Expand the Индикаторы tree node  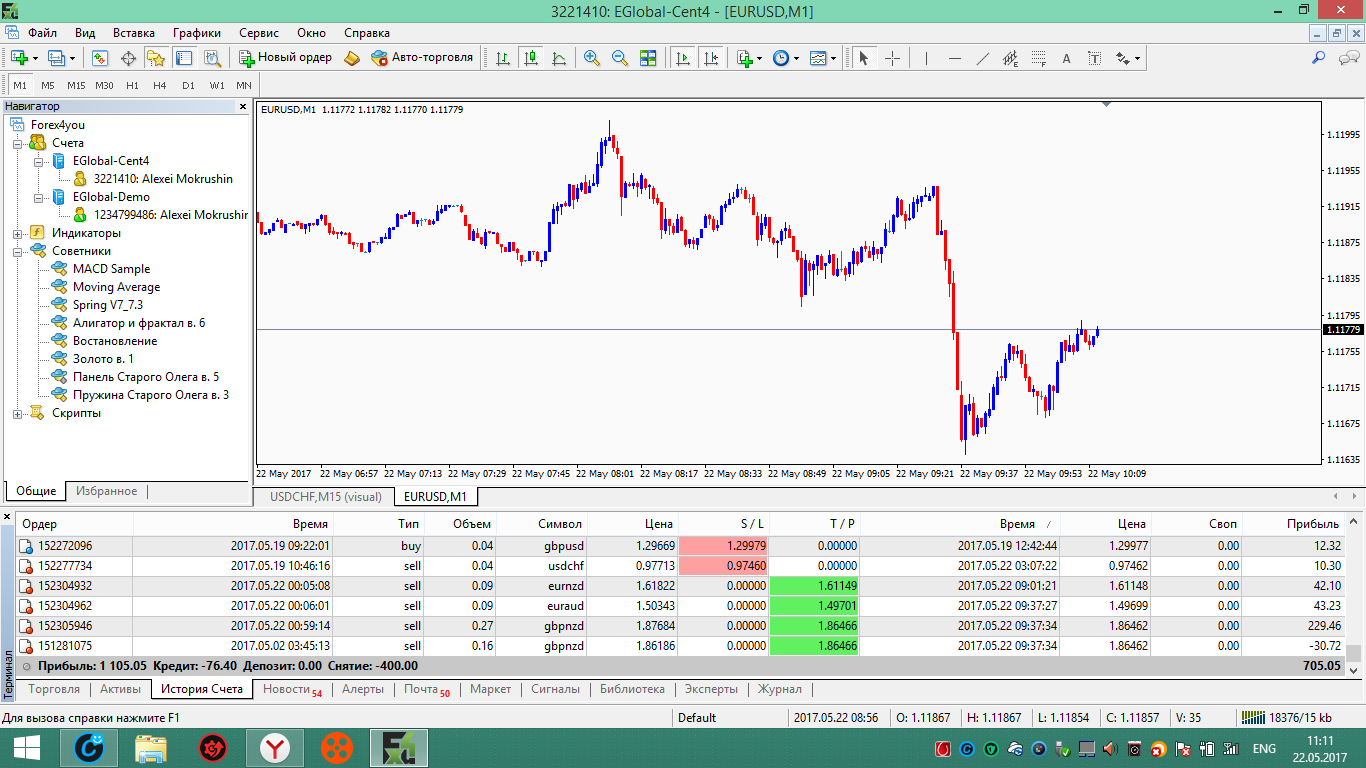pos(17,233)
